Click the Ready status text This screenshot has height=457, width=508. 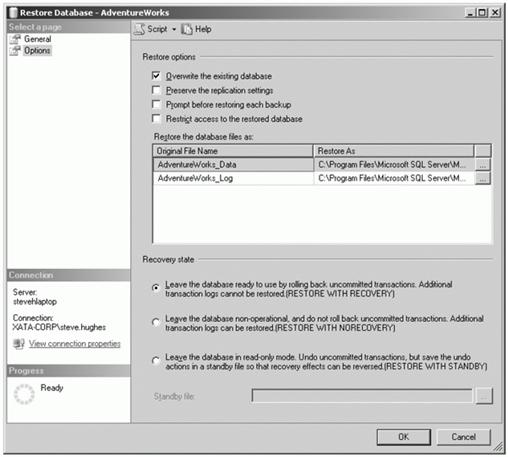pos(52,388)
